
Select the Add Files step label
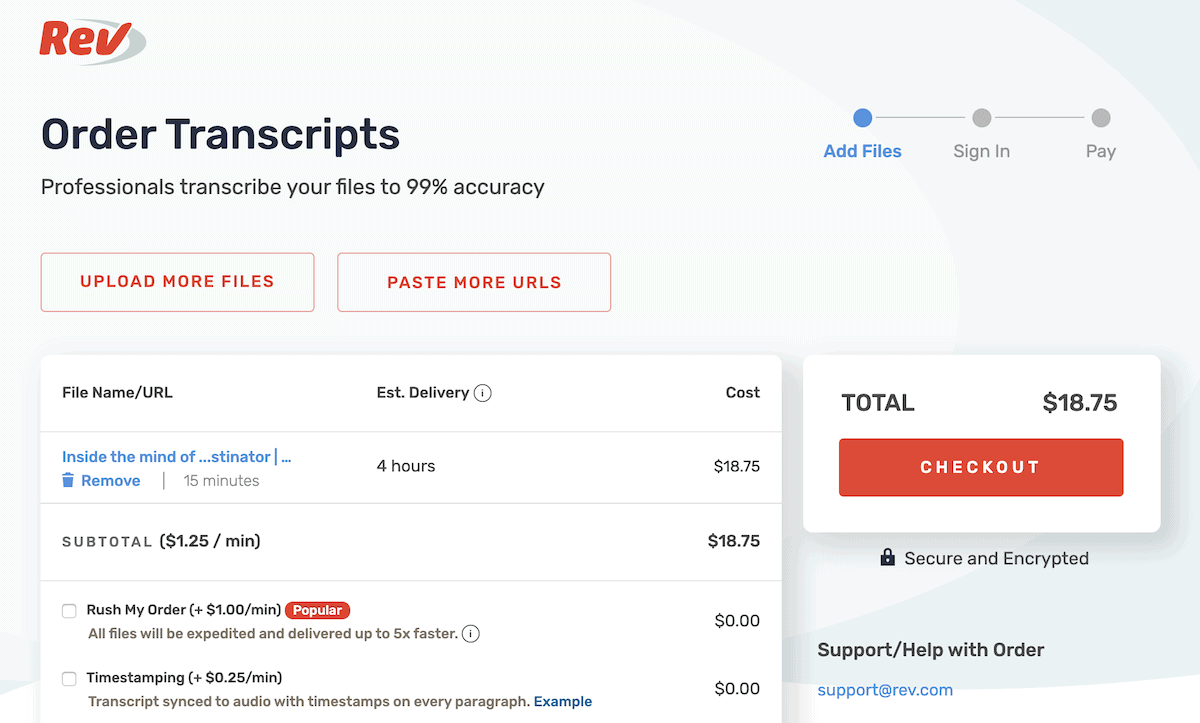(x=862, y=152)
